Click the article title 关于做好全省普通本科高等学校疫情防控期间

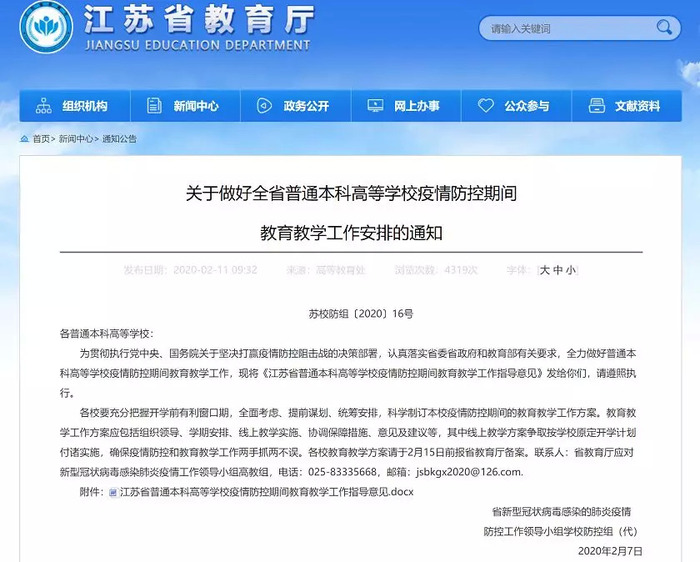351,194
